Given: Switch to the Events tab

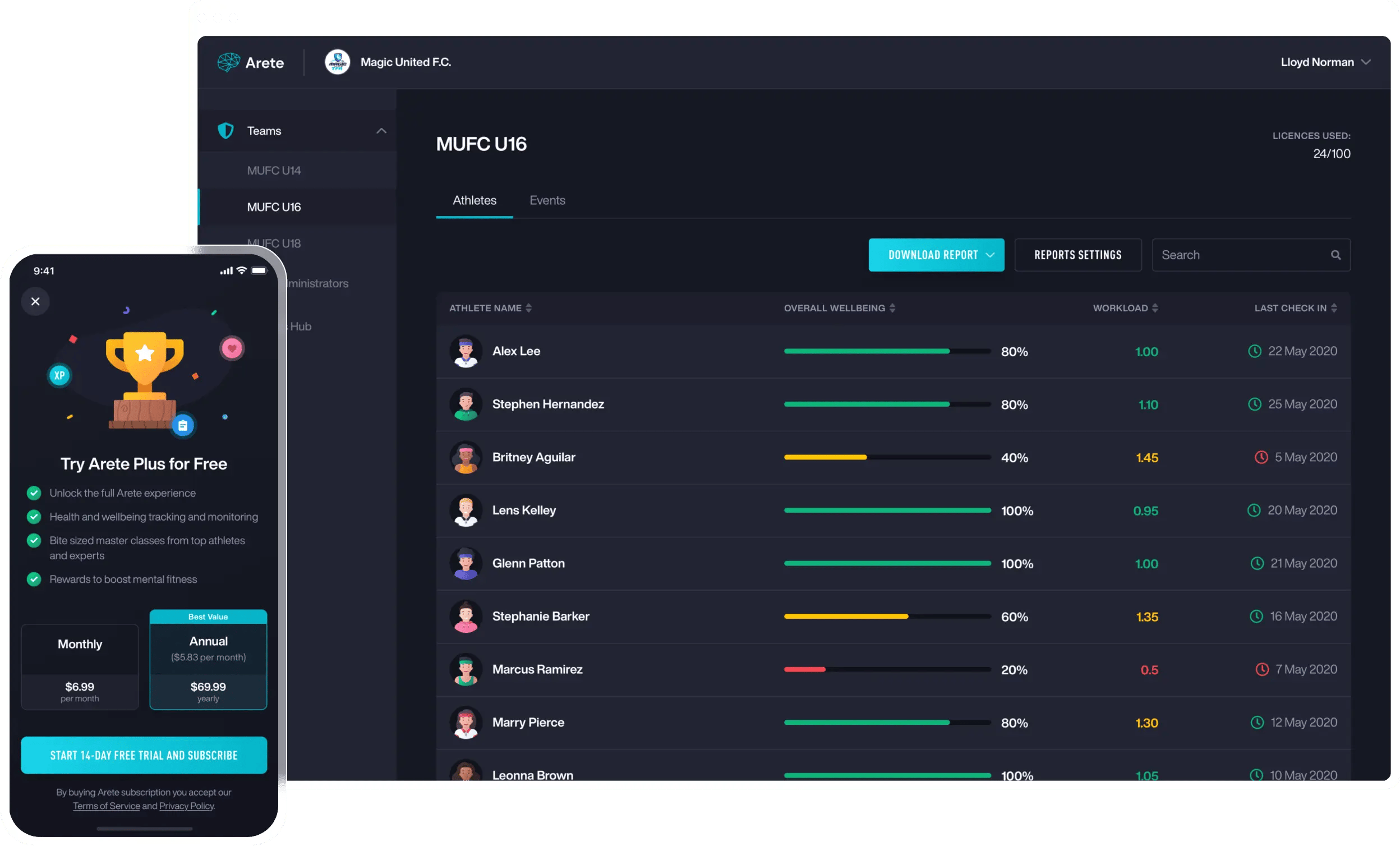Looking at the screenshot, I should coord(547,201).
